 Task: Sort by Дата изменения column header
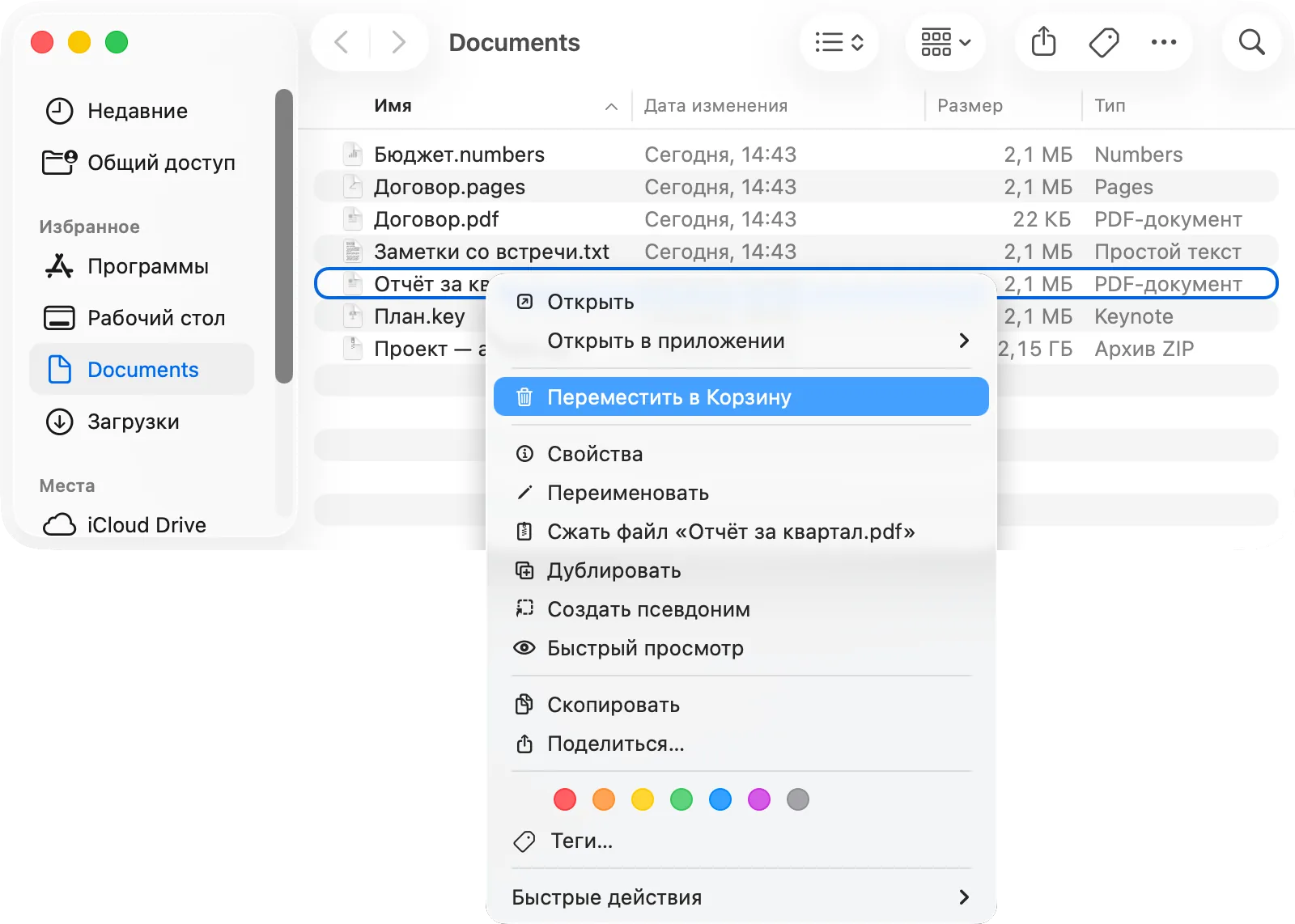715,106
